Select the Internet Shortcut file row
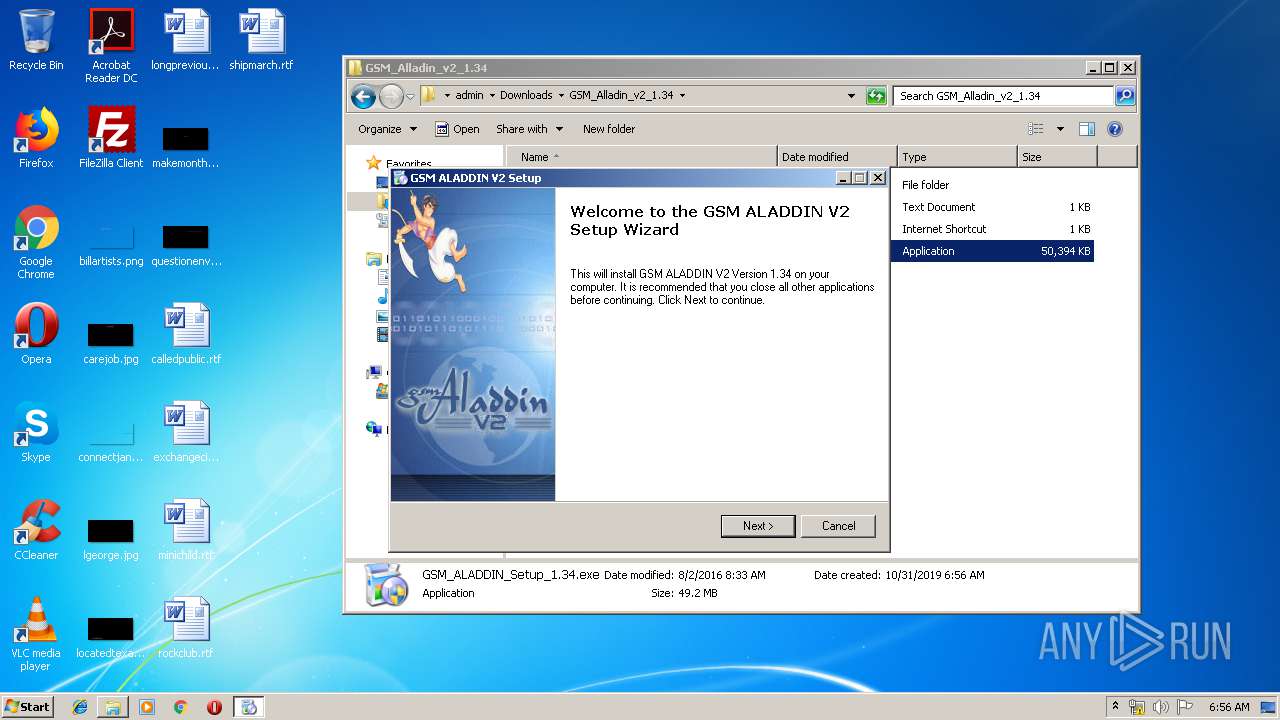Image resolution: width=1280 pixels, height=720 pixels. (x=992, y=229)
